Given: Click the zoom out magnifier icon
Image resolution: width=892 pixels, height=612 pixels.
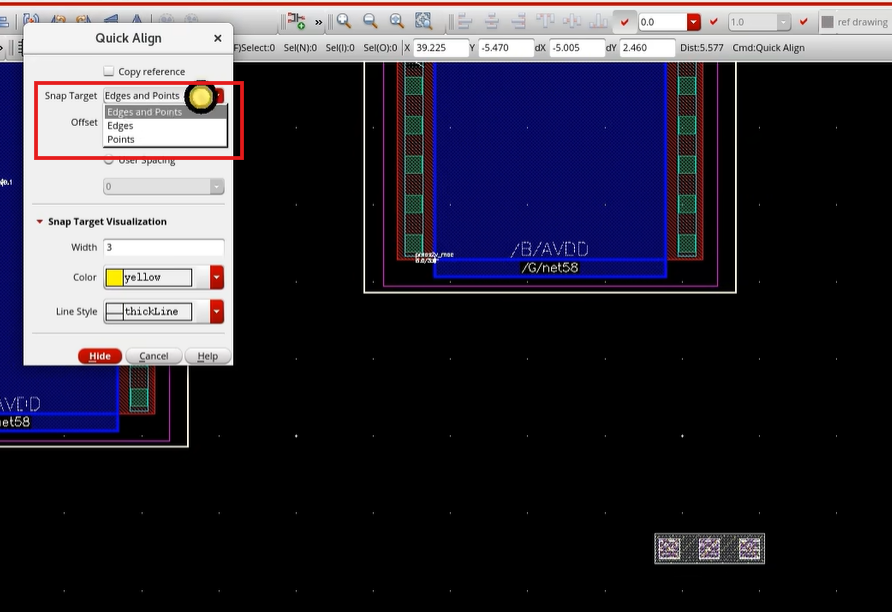Looking at the screenshot, I should (x=370, y=22).
